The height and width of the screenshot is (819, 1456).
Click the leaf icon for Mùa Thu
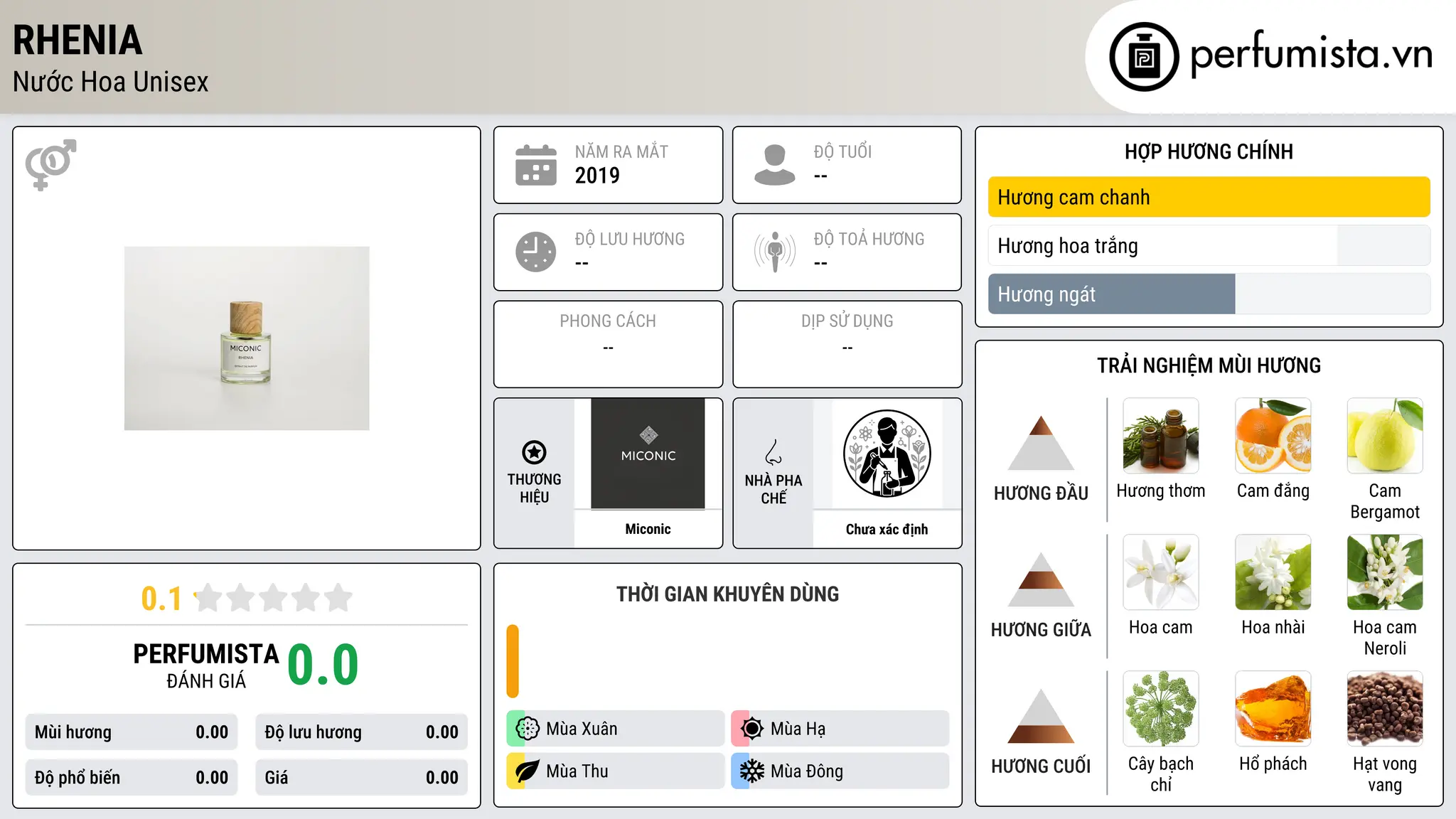tap(528, 771)
